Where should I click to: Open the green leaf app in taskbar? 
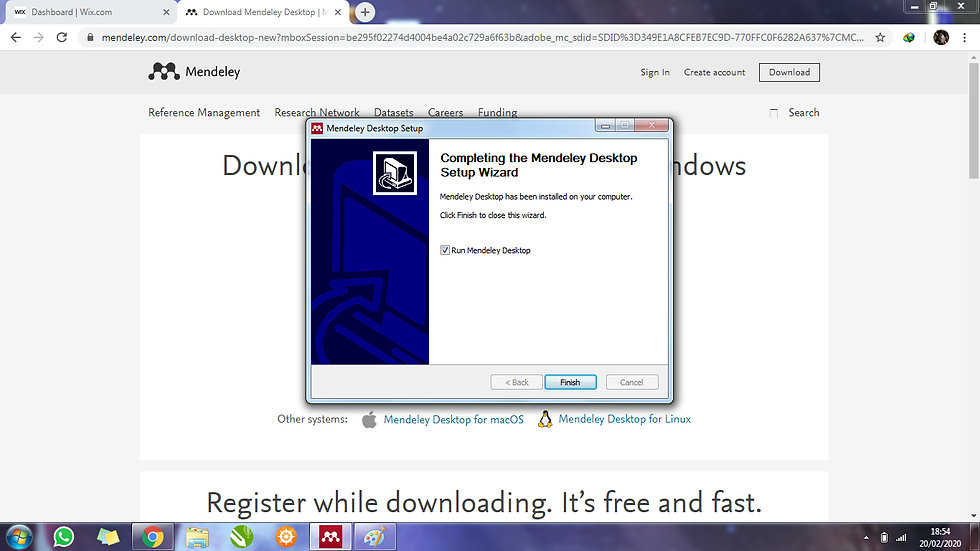click(x=241, y=537)
